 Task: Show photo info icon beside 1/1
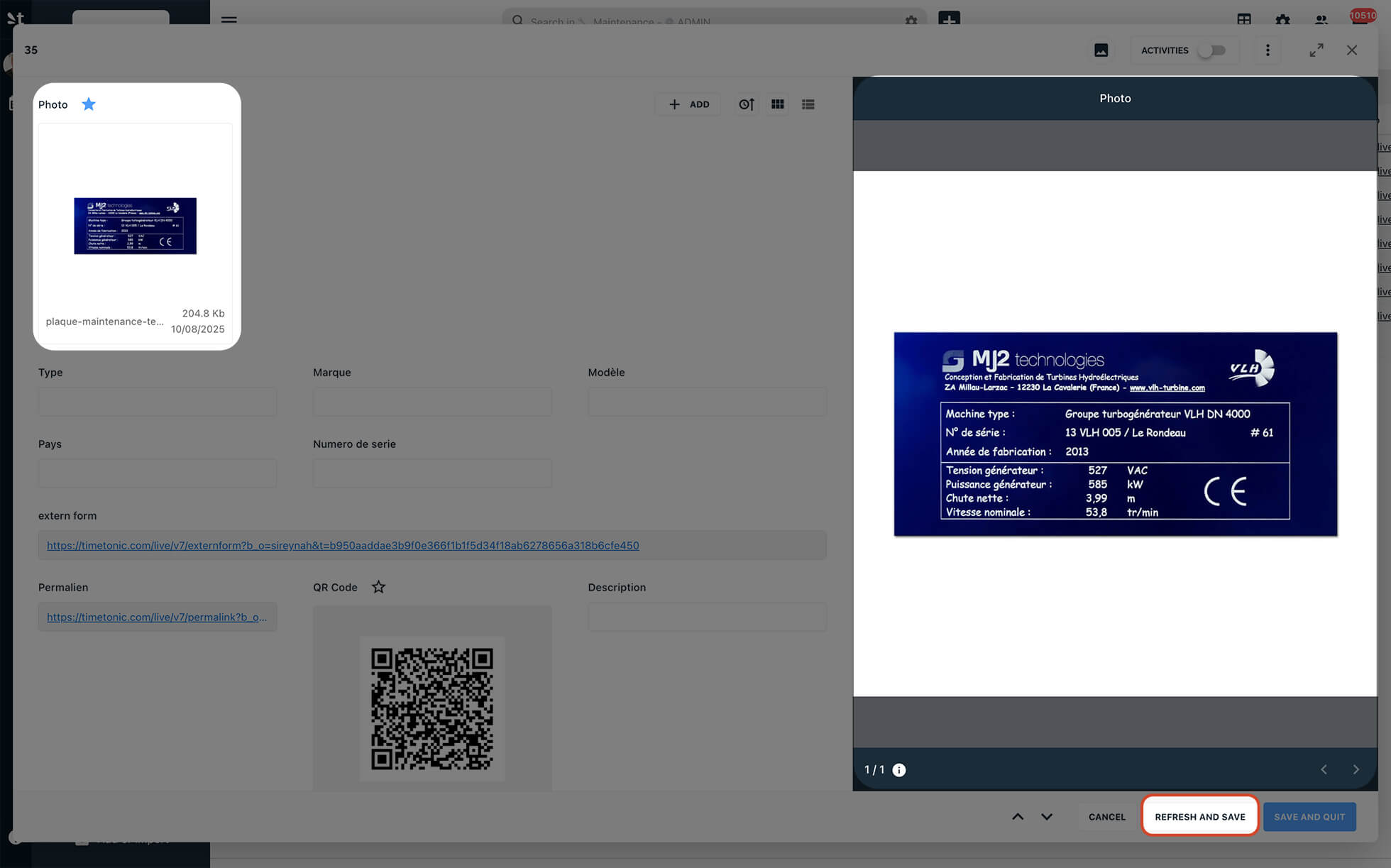click(x=899, y=770)
